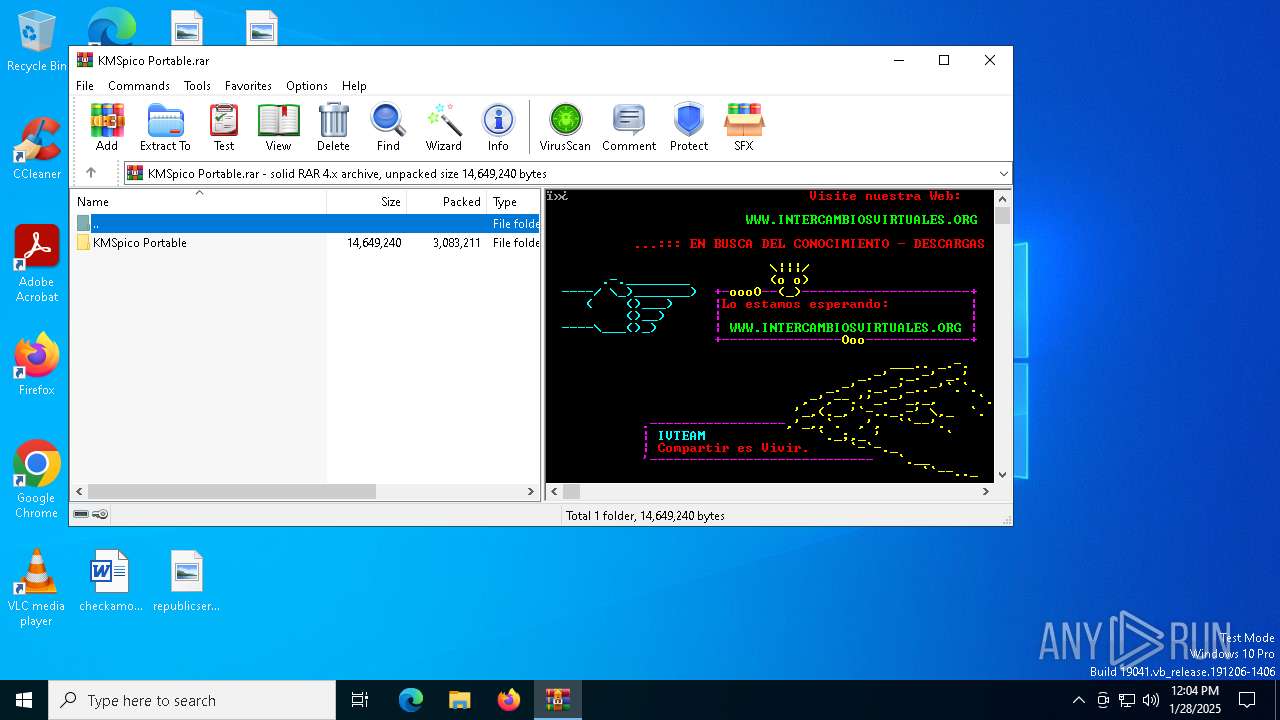
Task: Click the status bar drive icon
Action: (x=81, y=515)
